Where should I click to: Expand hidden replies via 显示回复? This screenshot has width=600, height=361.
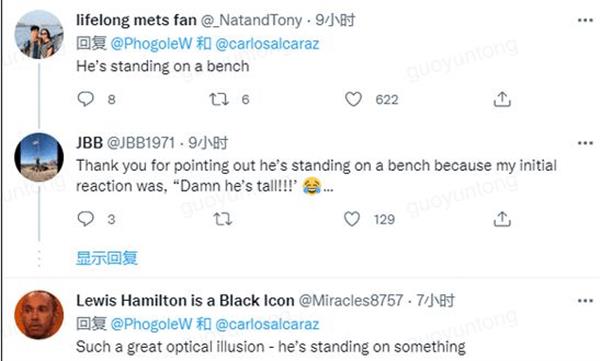point(107,258)
